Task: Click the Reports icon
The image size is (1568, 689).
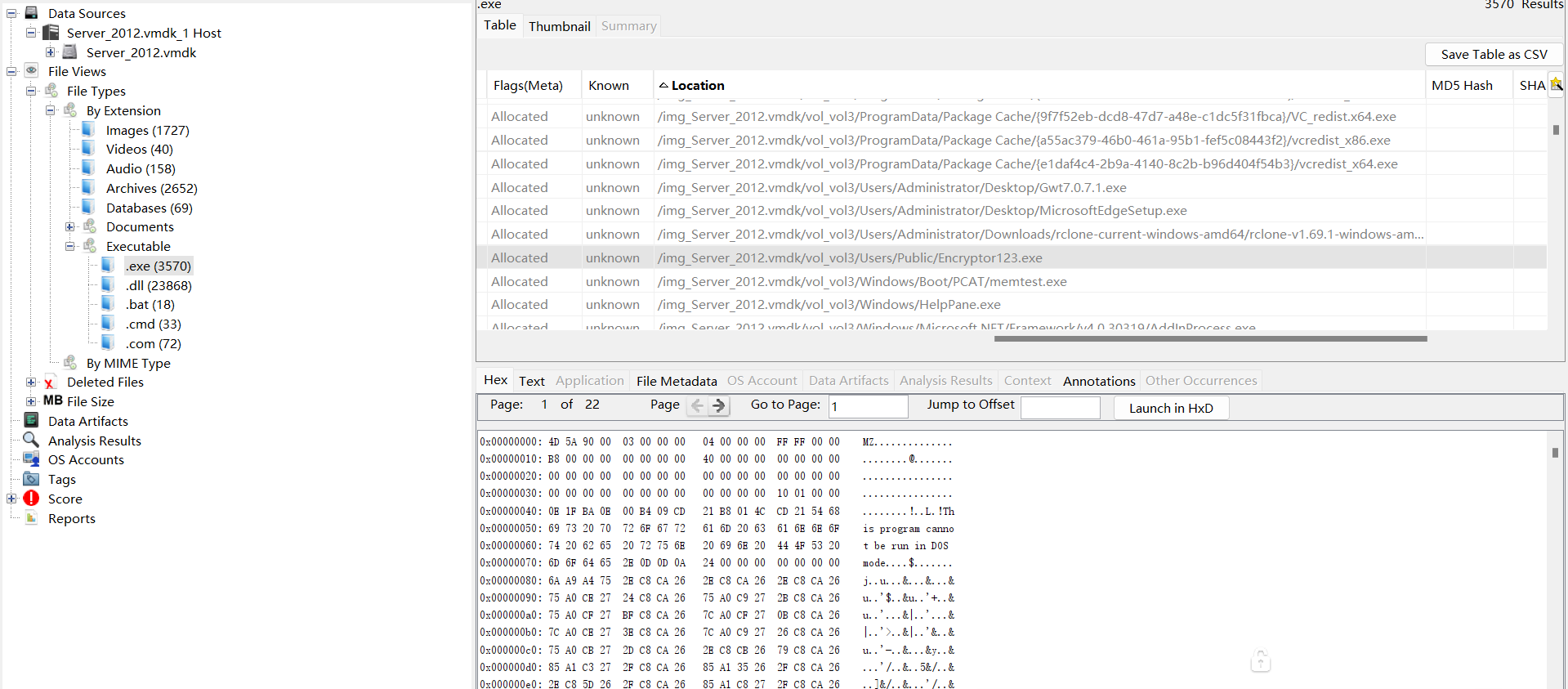Action: [32, 518]
